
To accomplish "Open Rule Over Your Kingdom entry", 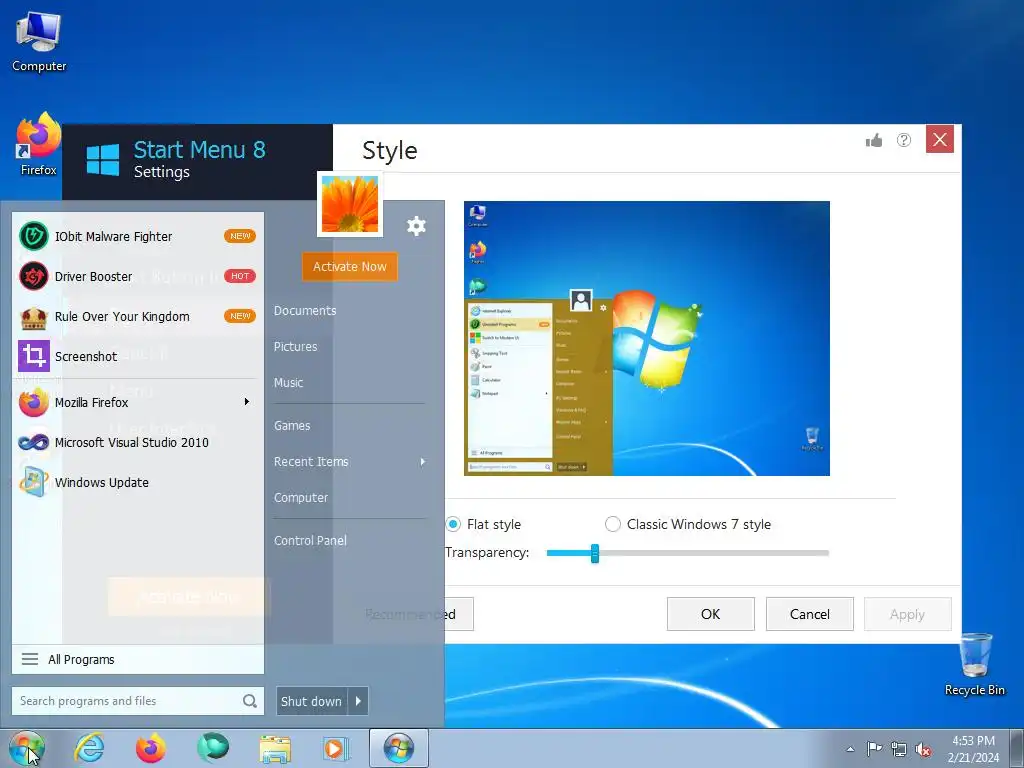I will [138, 316].
